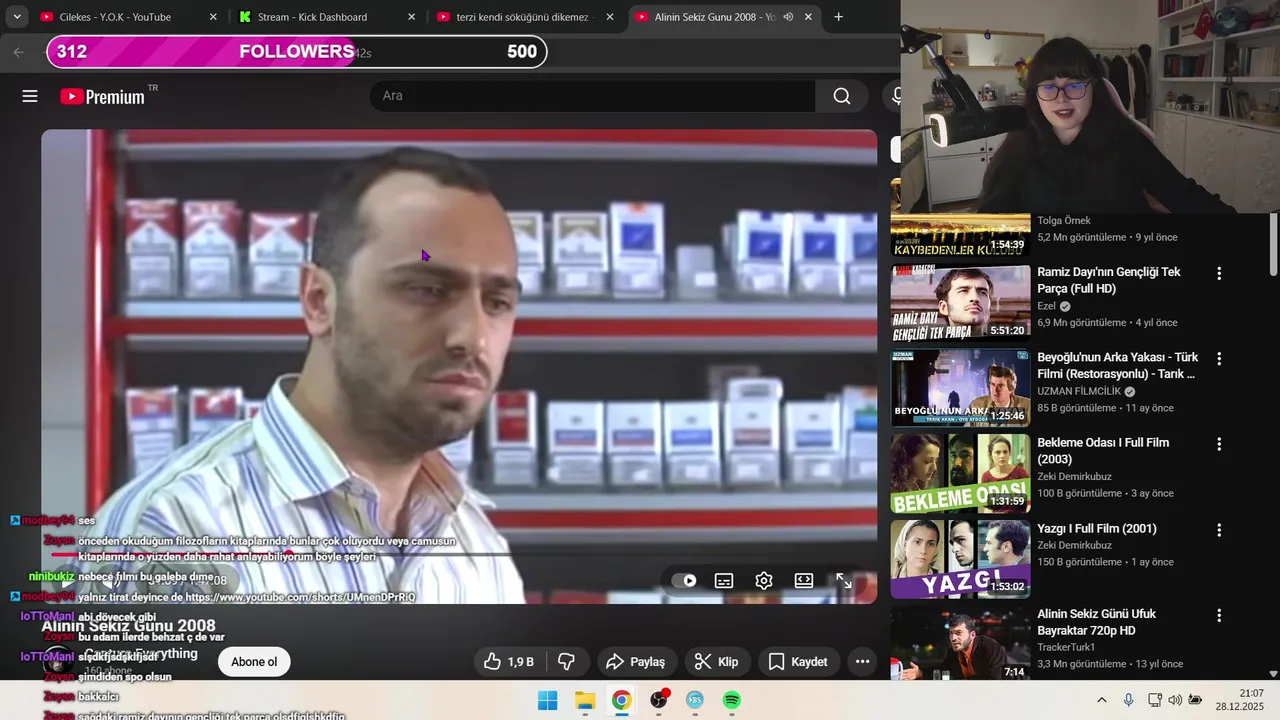
Task: Open the network tray icon
Action: [1154, 700]
